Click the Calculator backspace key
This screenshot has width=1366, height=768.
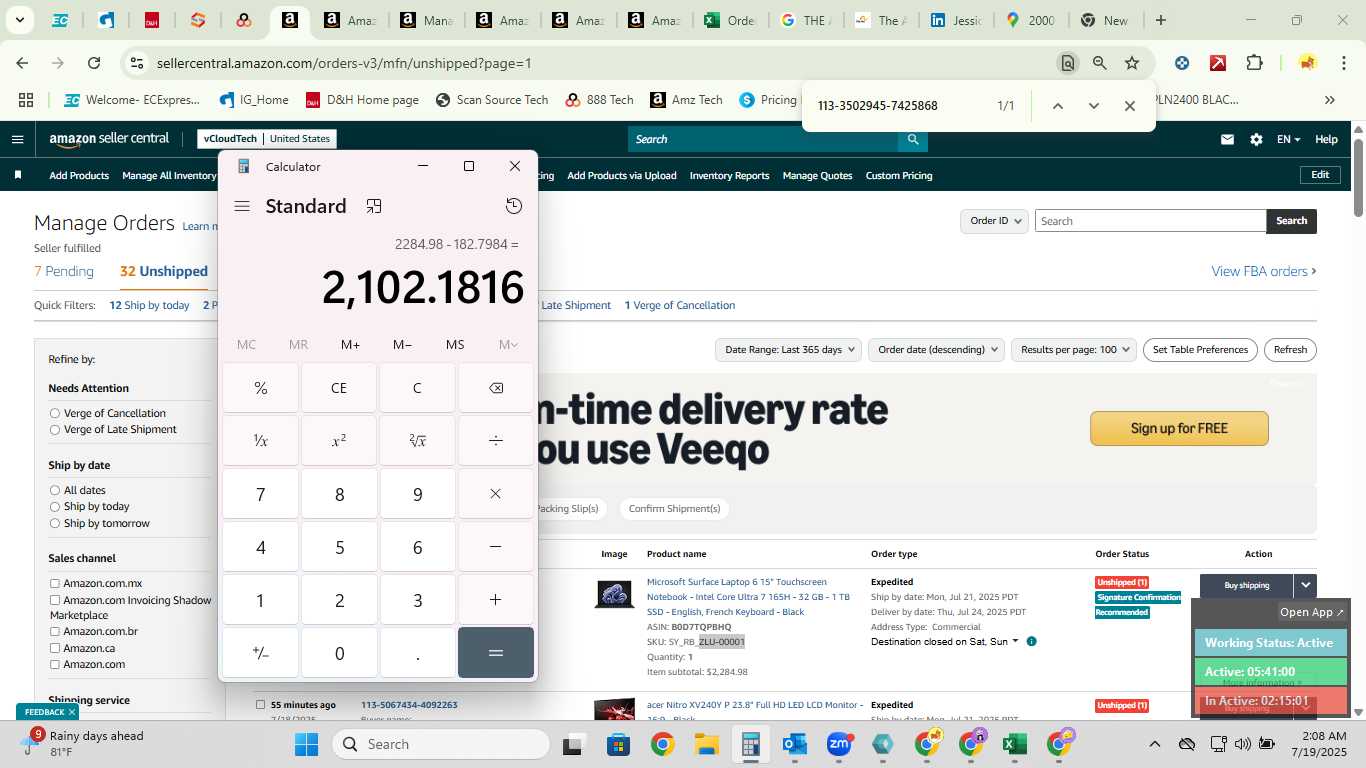click(x=496, y=388)
